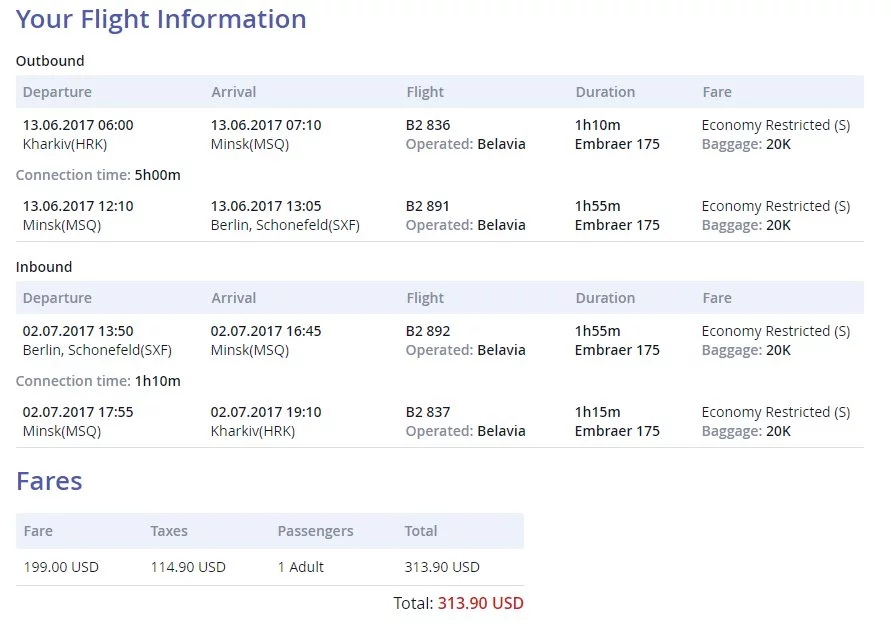891x631 pixels.
Task: Click the 114.90 USD taxes amount
Action: [x=188, y=567]
